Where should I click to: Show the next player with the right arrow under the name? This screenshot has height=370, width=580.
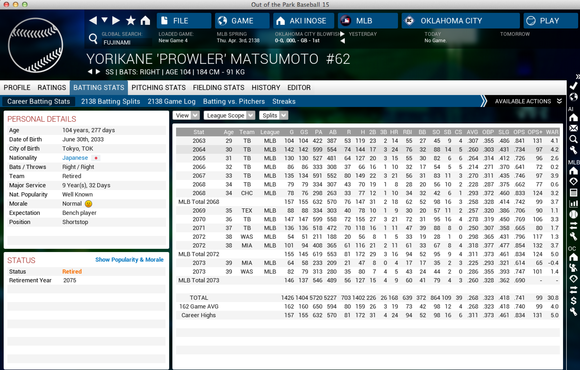[x=98, y=72]
